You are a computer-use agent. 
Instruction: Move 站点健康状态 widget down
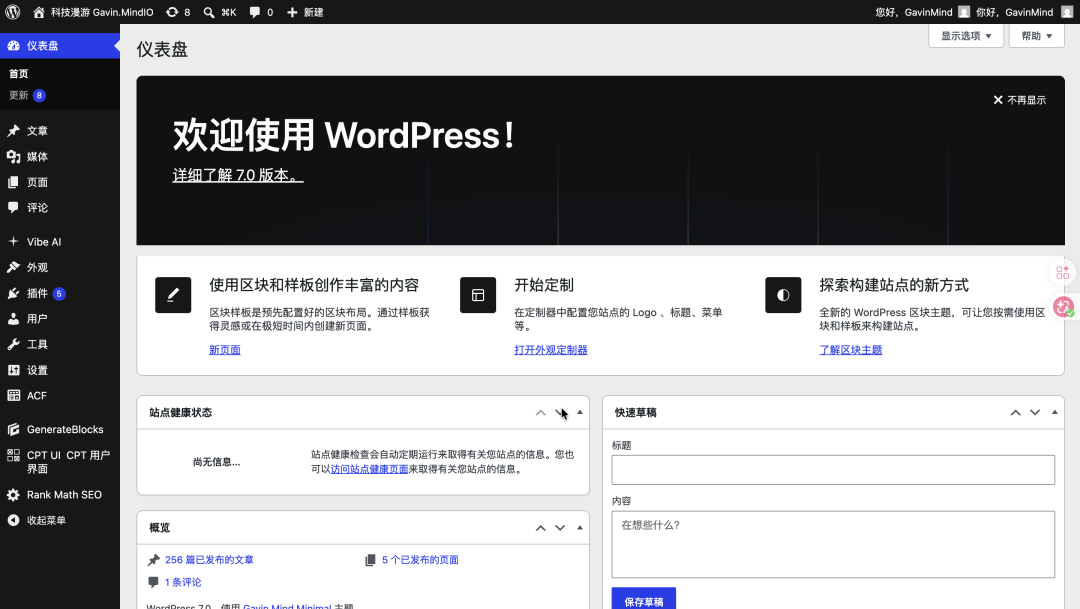560,413
